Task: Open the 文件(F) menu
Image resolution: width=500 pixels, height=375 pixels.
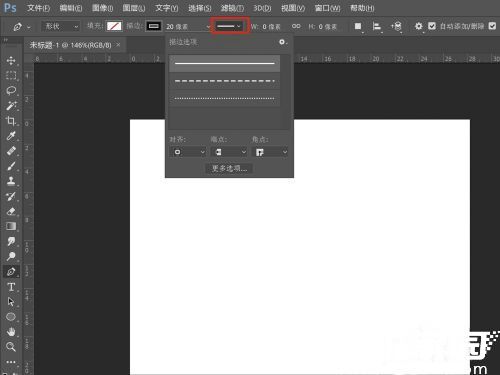Action: 38,8
